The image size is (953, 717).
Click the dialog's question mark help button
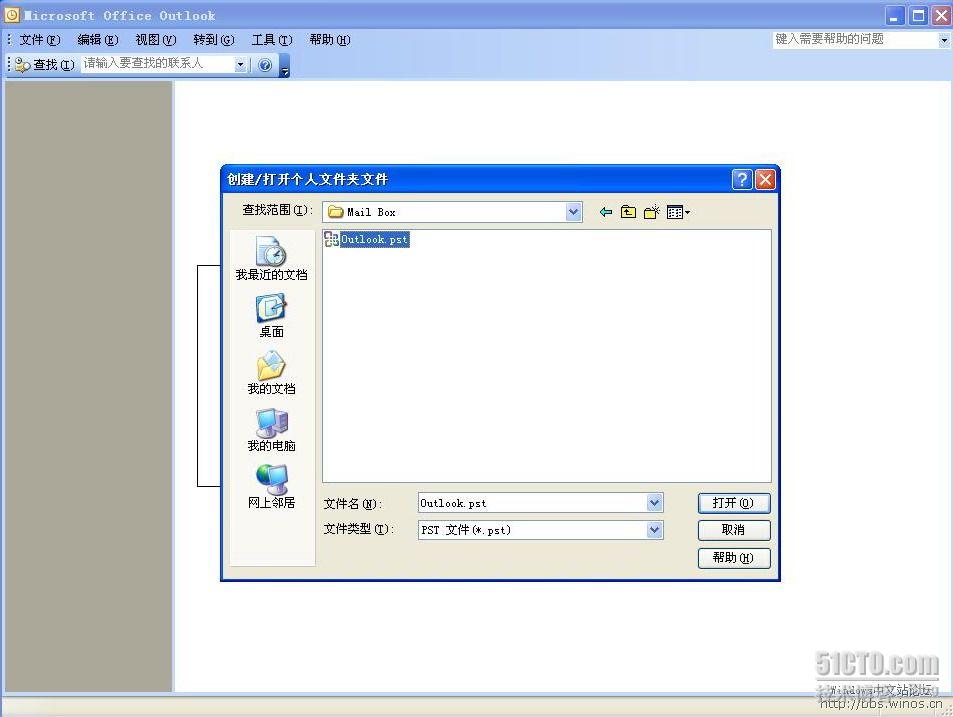(742, 179)
